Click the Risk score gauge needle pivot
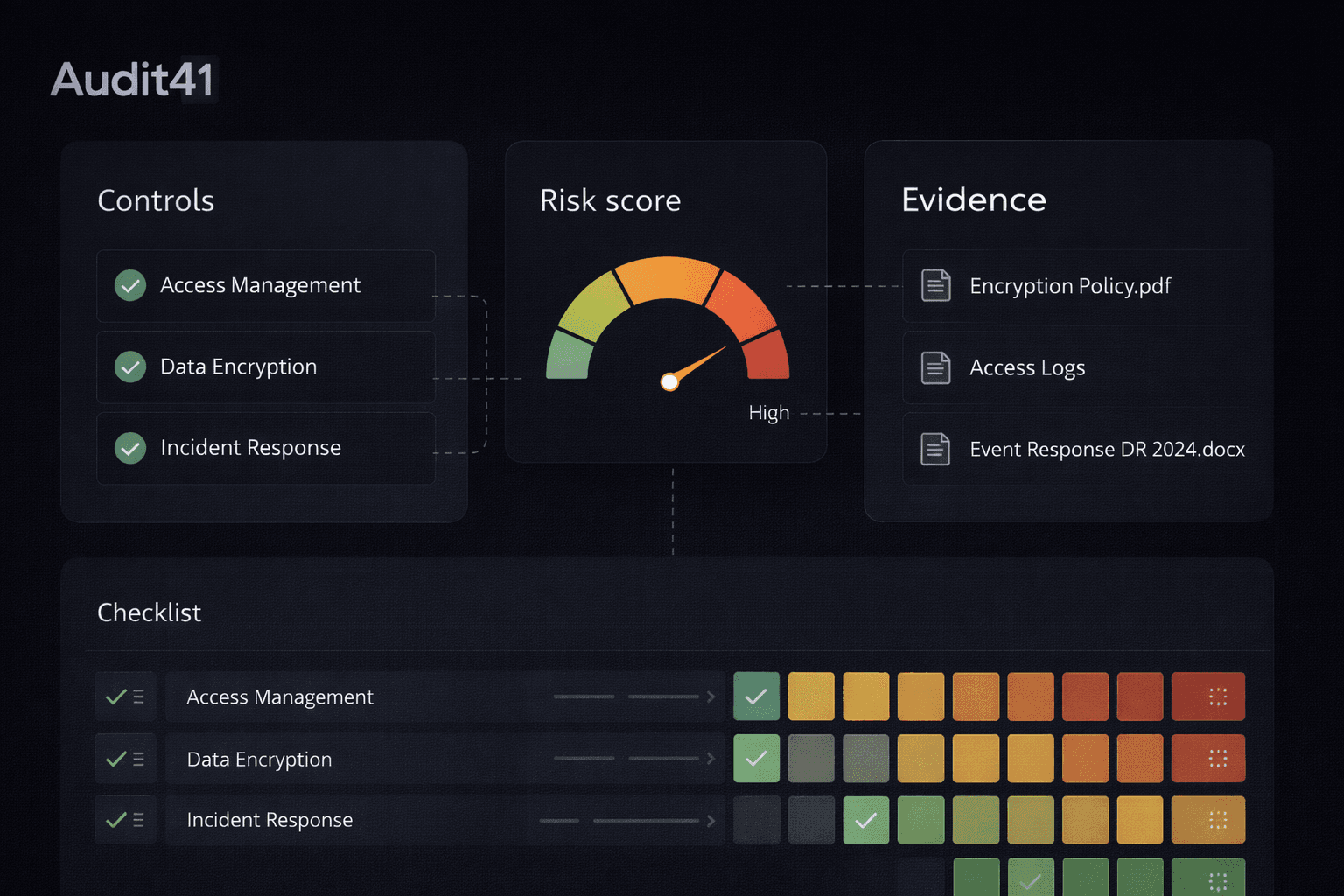The width and height of the screenshot is (1344, 896). [x=669, y=381]
